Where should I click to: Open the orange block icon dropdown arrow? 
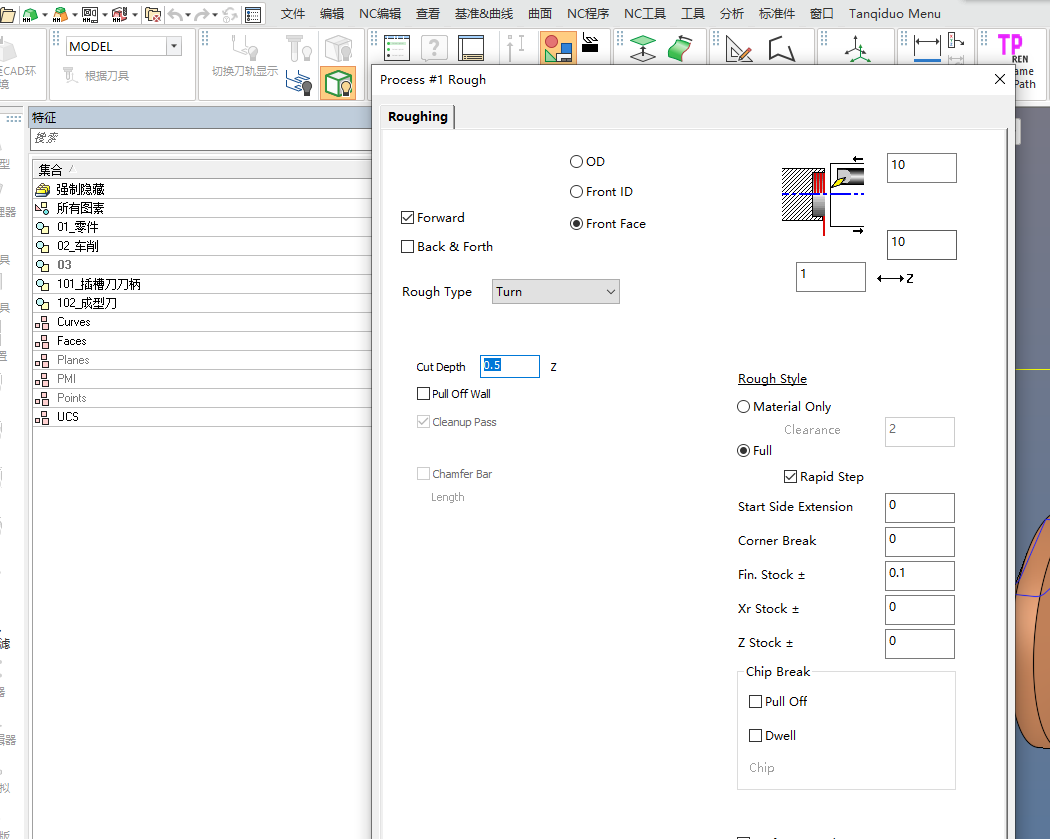click(x=74, y=14)
